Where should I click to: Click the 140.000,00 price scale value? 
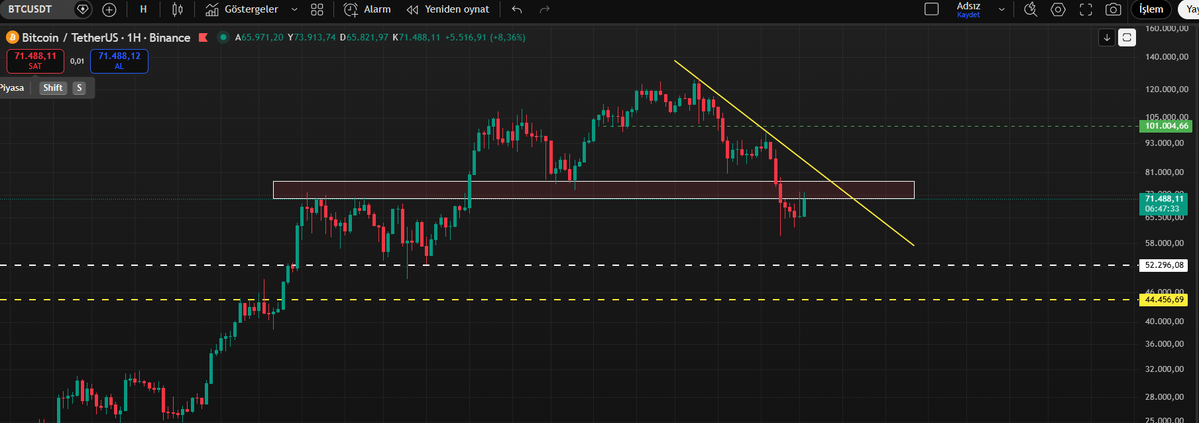click(1167, 57)
